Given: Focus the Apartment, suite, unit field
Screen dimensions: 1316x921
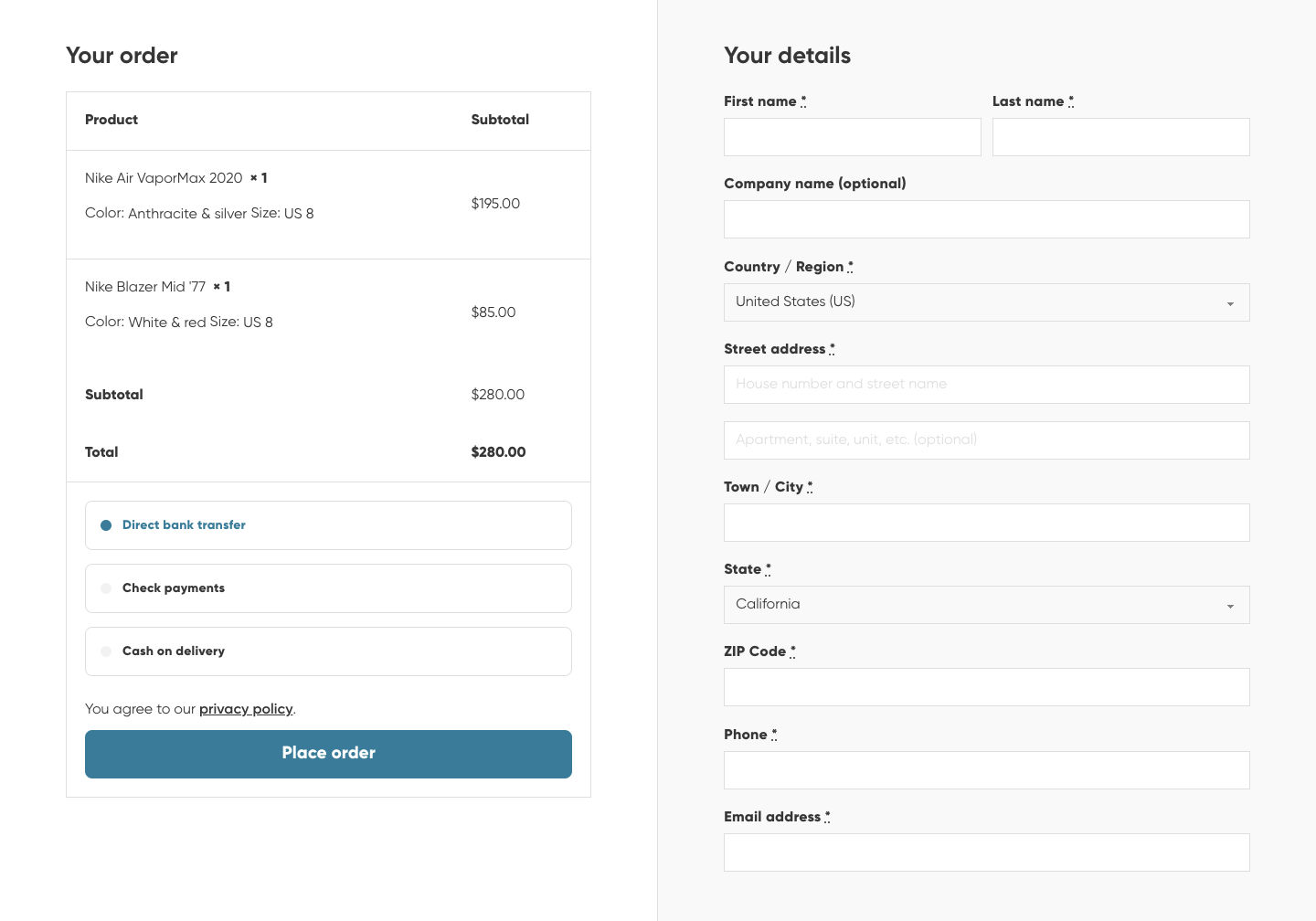Looking at the screenshot, I should pyautogui.click(x=986, y=440).
